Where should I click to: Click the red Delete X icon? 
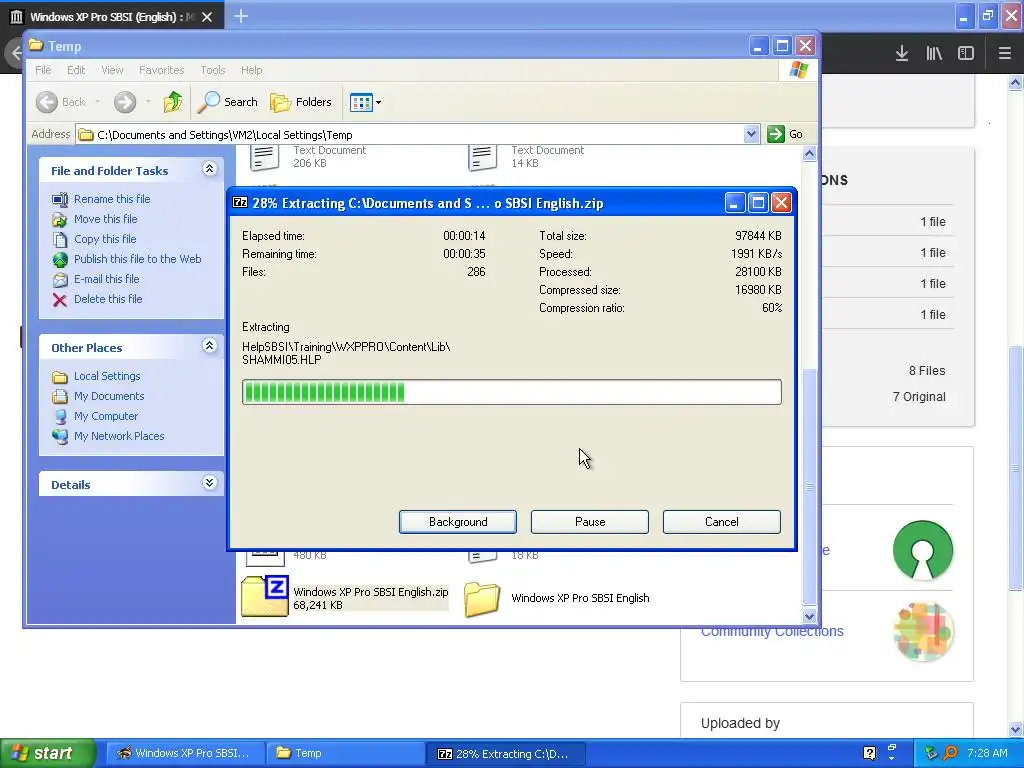(x=59, y=300)
